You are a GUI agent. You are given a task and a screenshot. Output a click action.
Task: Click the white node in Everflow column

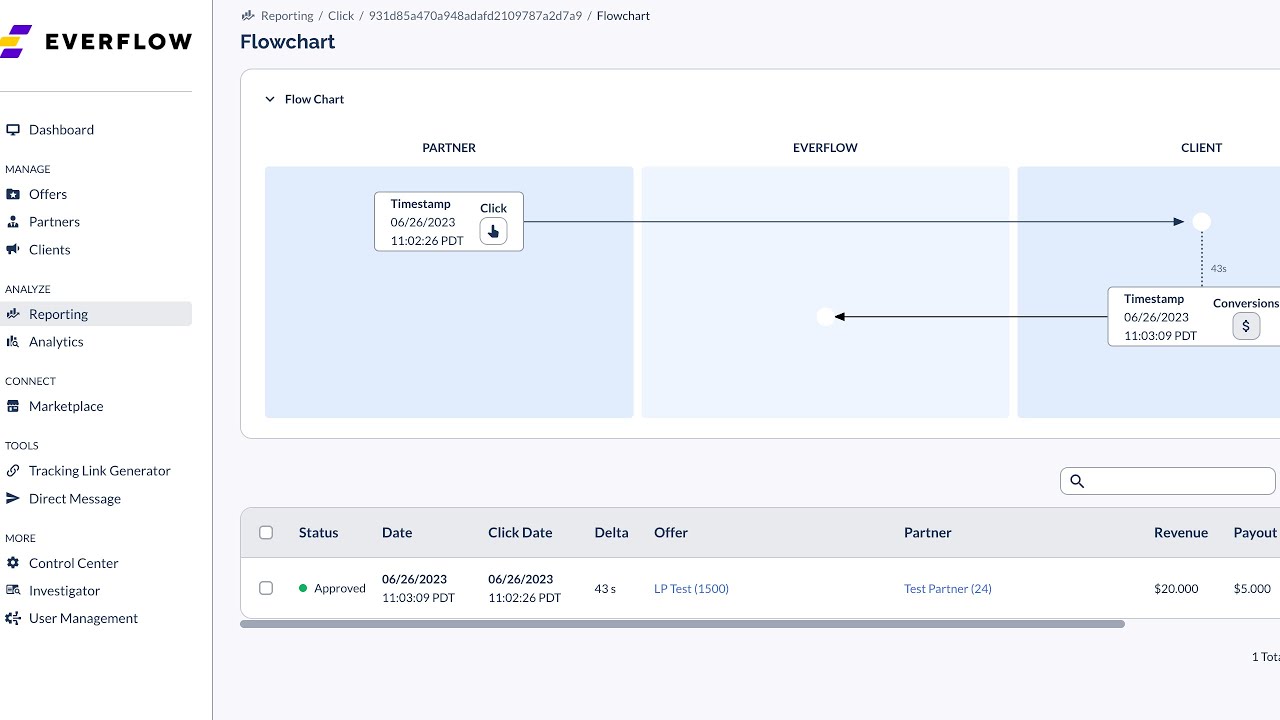(825, 317)
